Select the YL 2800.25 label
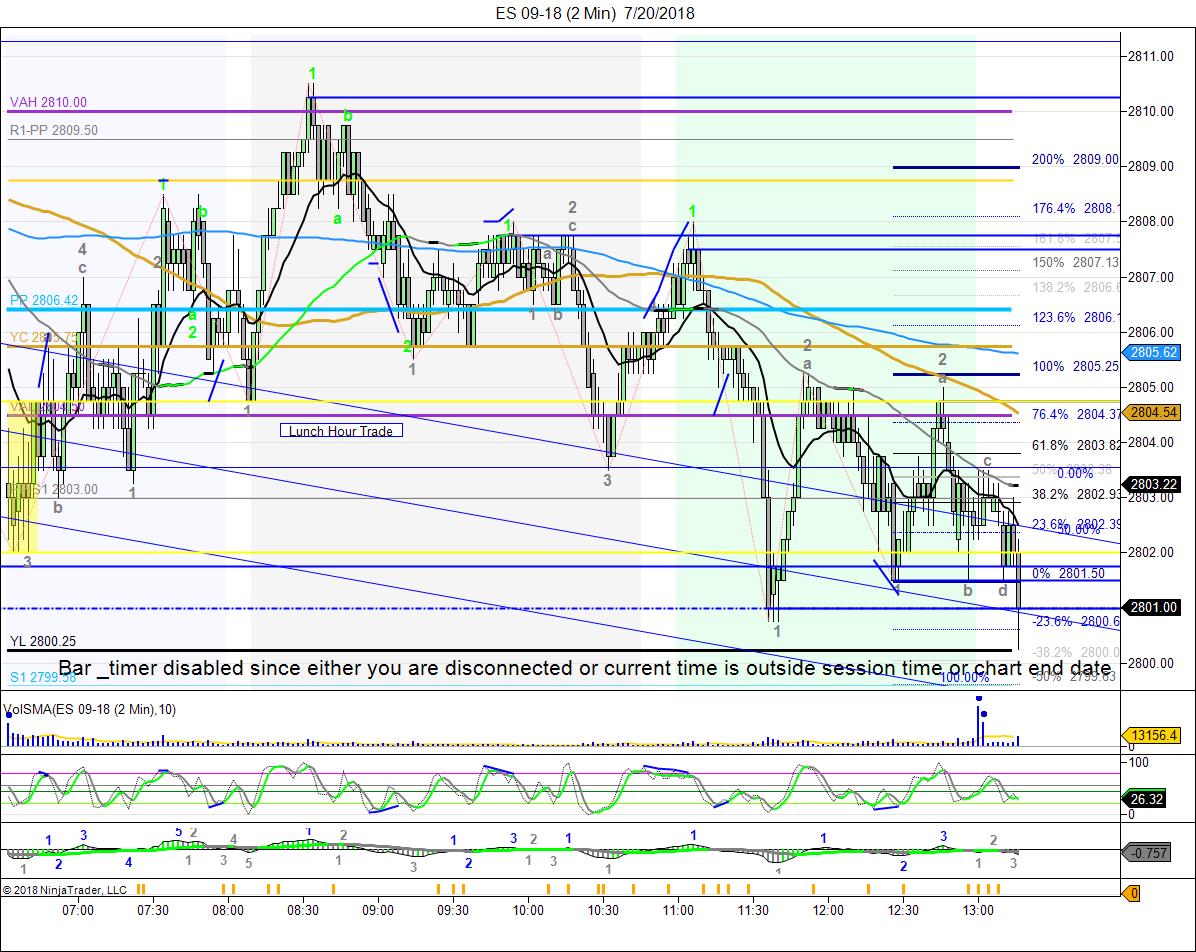Viewport: 1196px width, 952px height. [43, 642]
